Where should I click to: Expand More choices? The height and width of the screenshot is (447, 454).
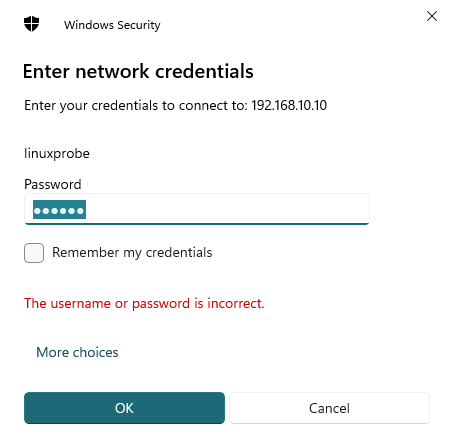click(77, 352)
